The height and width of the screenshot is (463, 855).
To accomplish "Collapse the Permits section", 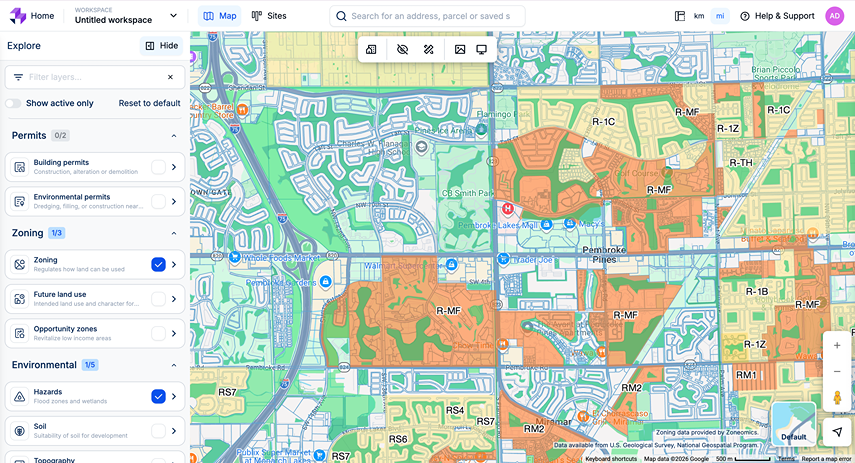I will [x=173, y=135].
